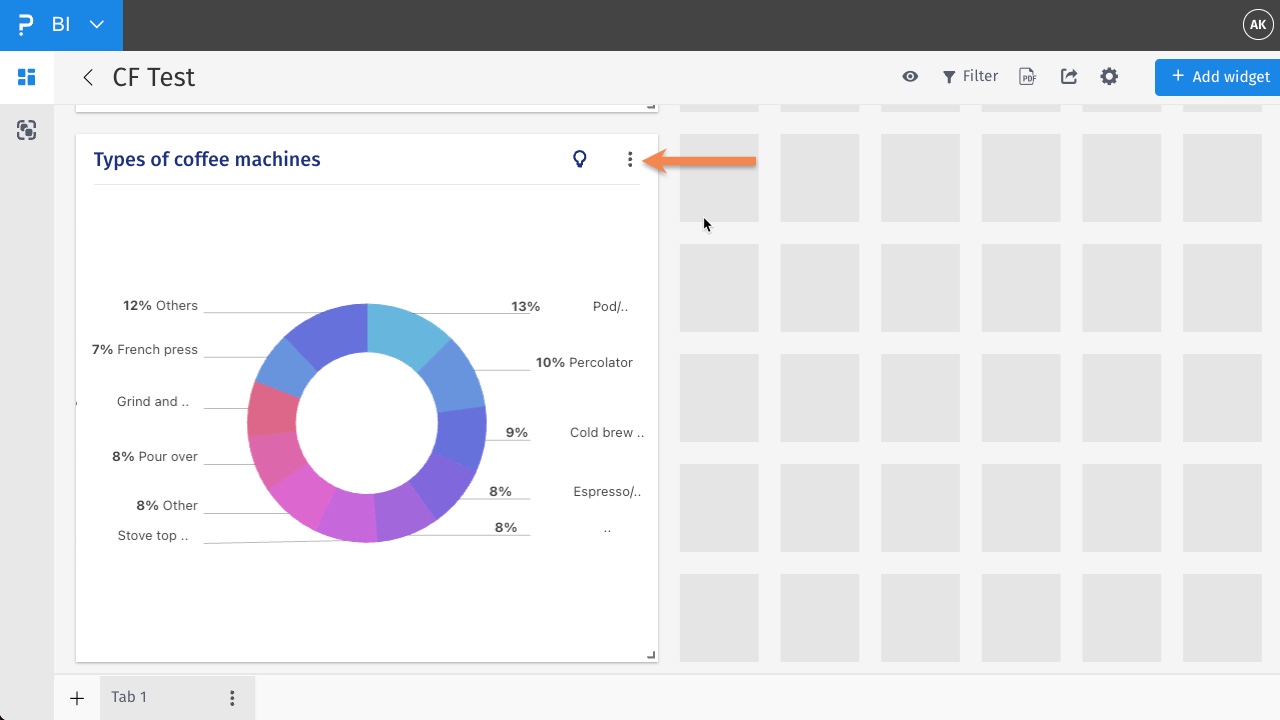Open the PDF export option
The image size is (1280, 720).
(x=1027, y=76)
